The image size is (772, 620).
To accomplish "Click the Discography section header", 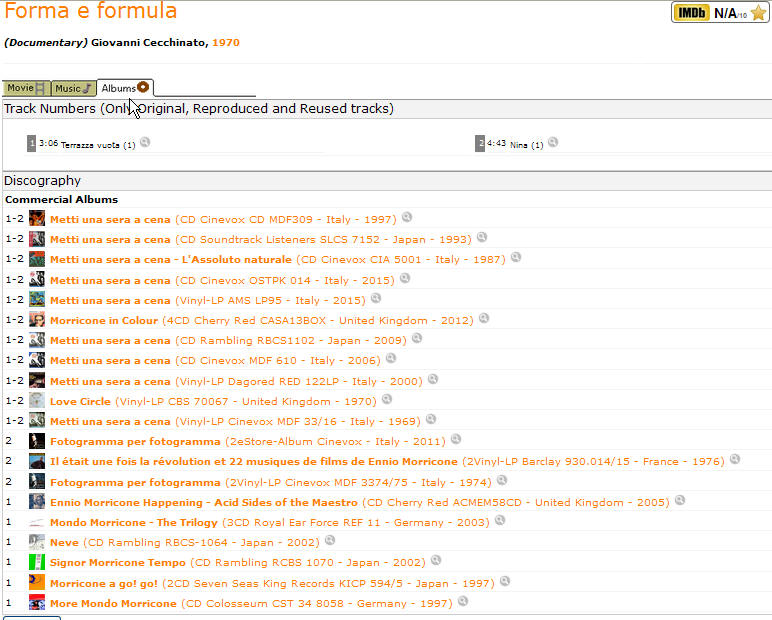I will tap(42, 181).
